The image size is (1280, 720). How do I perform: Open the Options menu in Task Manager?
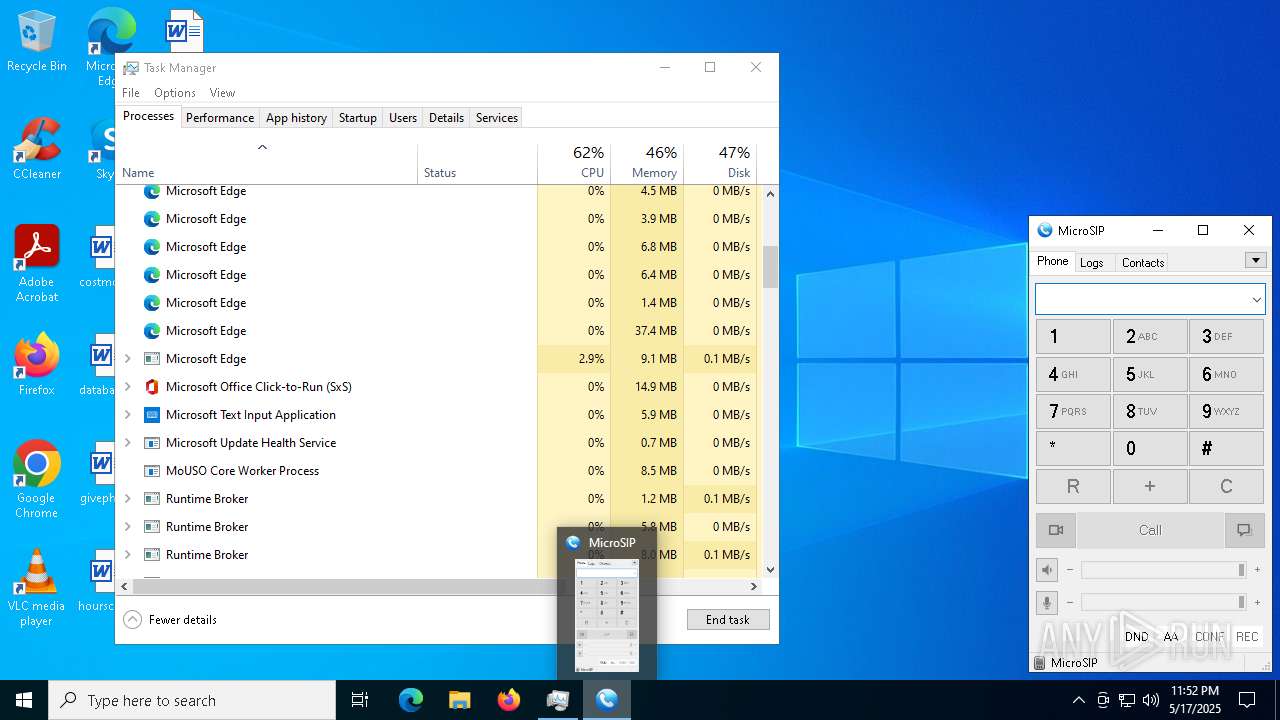[x=175, y=93]
